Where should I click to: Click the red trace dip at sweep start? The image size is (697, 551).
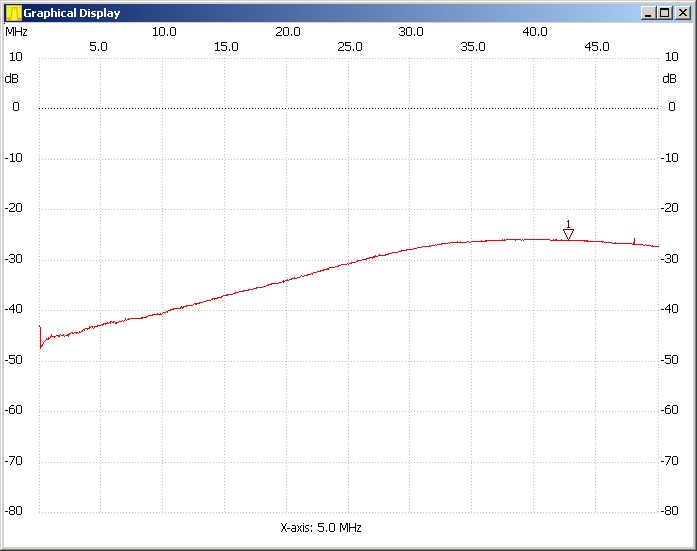[x=41, y=345]
